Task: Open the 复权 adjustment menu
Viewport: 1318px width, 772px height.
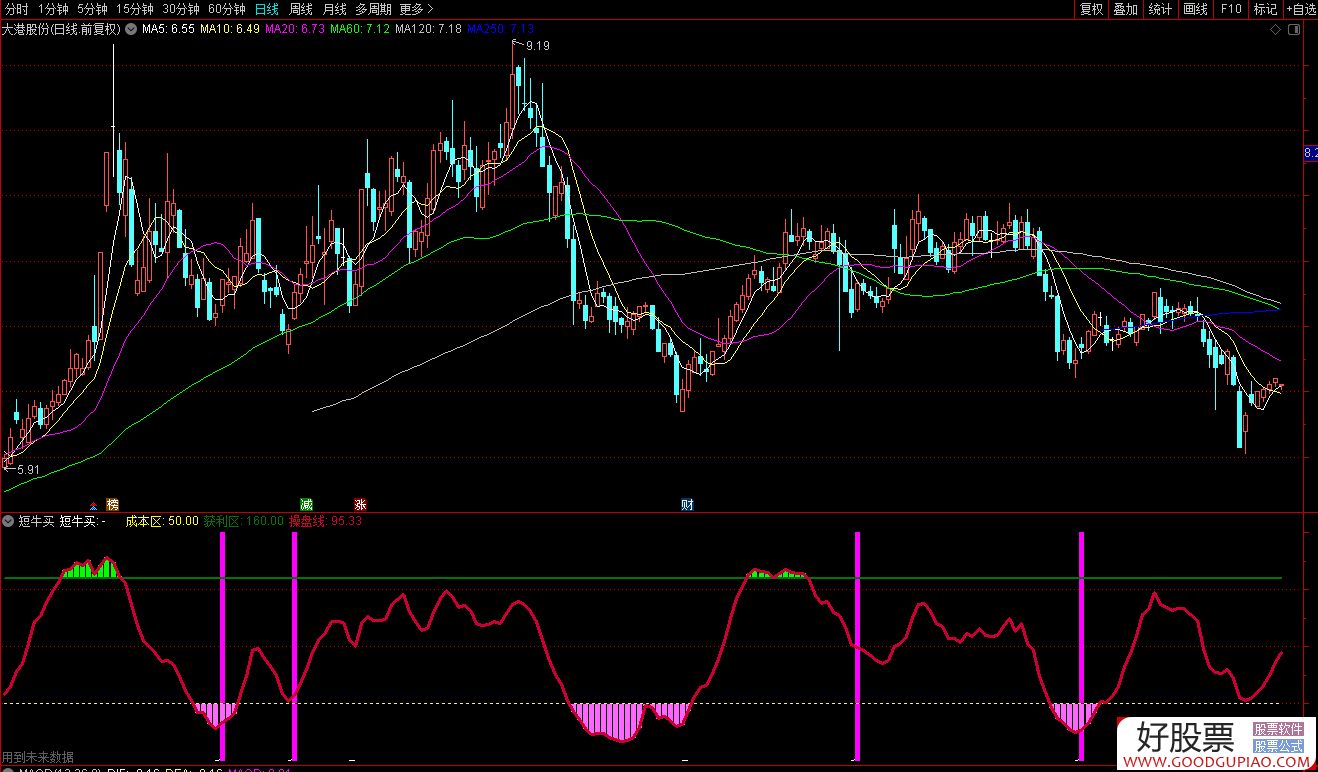Action: click(1091, 9)
